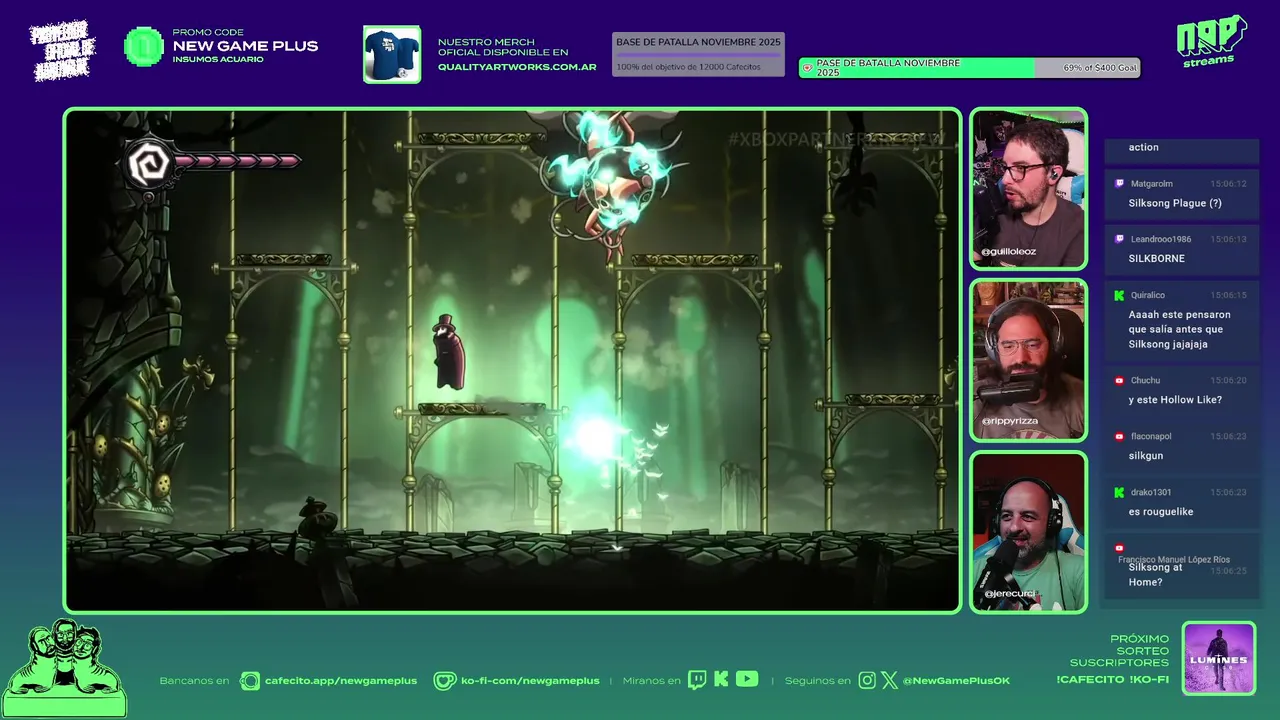Open the Instagram icon in footer
This screenshot has width=1280, height=720.
pos(867,681)
